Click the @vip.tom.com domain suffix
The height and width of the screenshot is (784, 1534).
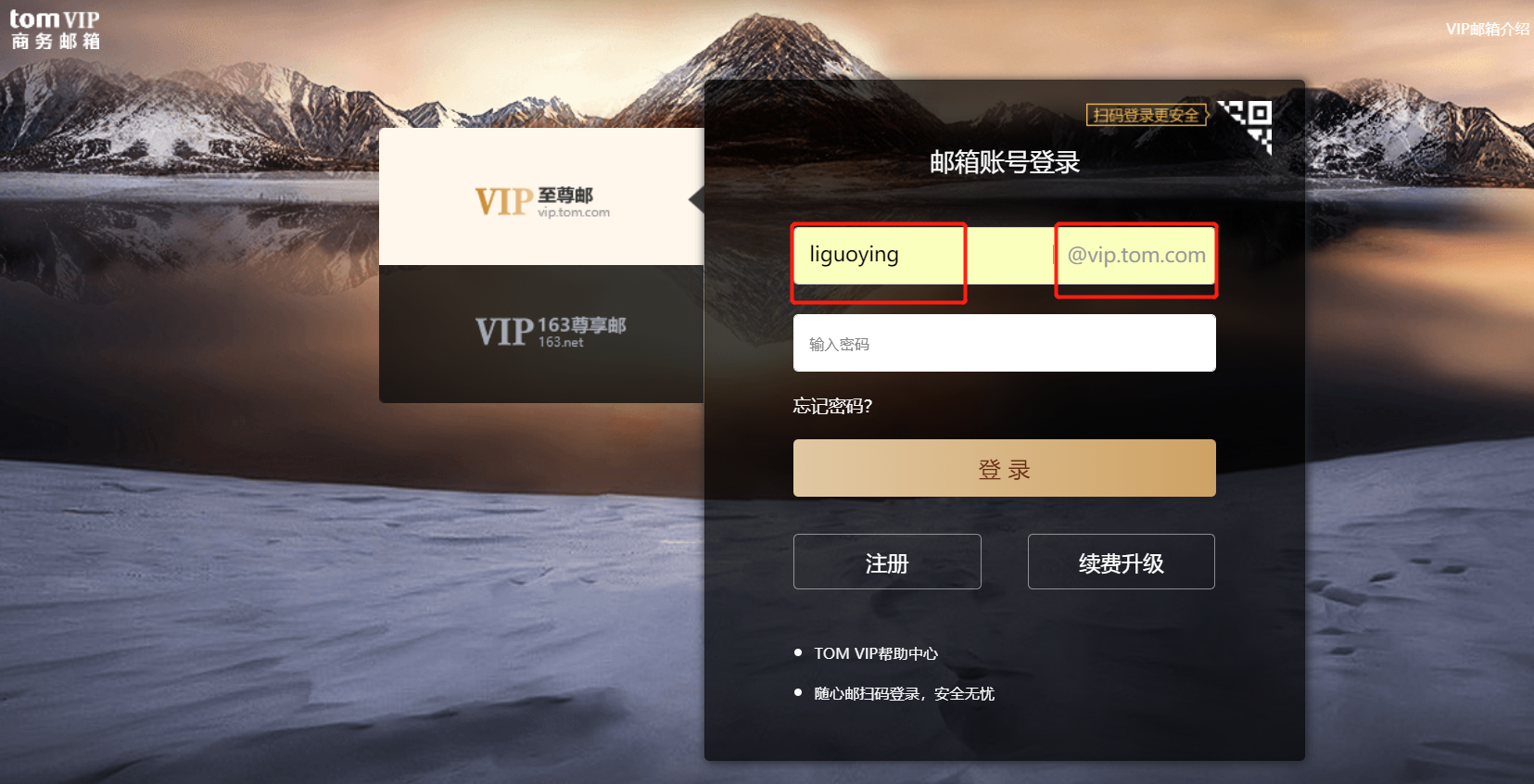[x=1136, y=255]
